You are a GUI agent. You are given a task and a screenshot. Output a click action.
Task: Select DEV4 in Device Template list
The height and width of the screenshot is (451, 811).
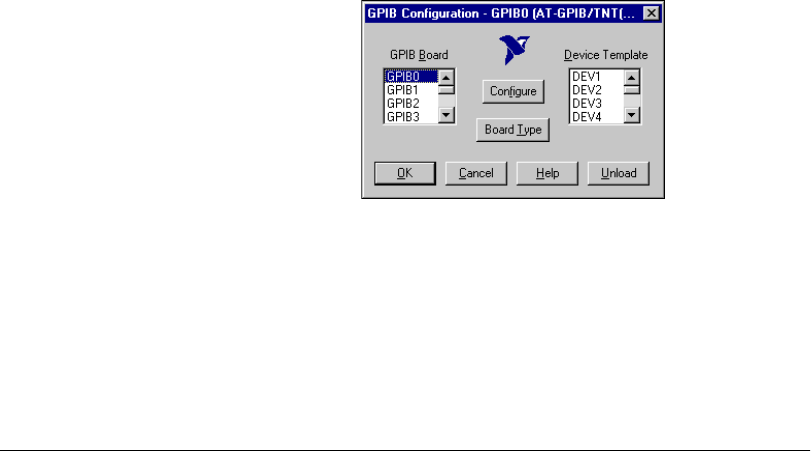596,117
